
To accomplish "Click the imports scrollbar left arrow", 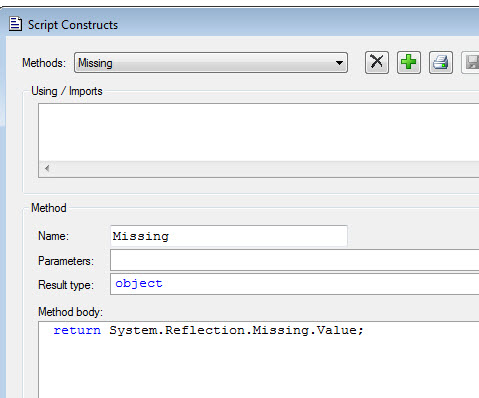I will pos(47,169).
